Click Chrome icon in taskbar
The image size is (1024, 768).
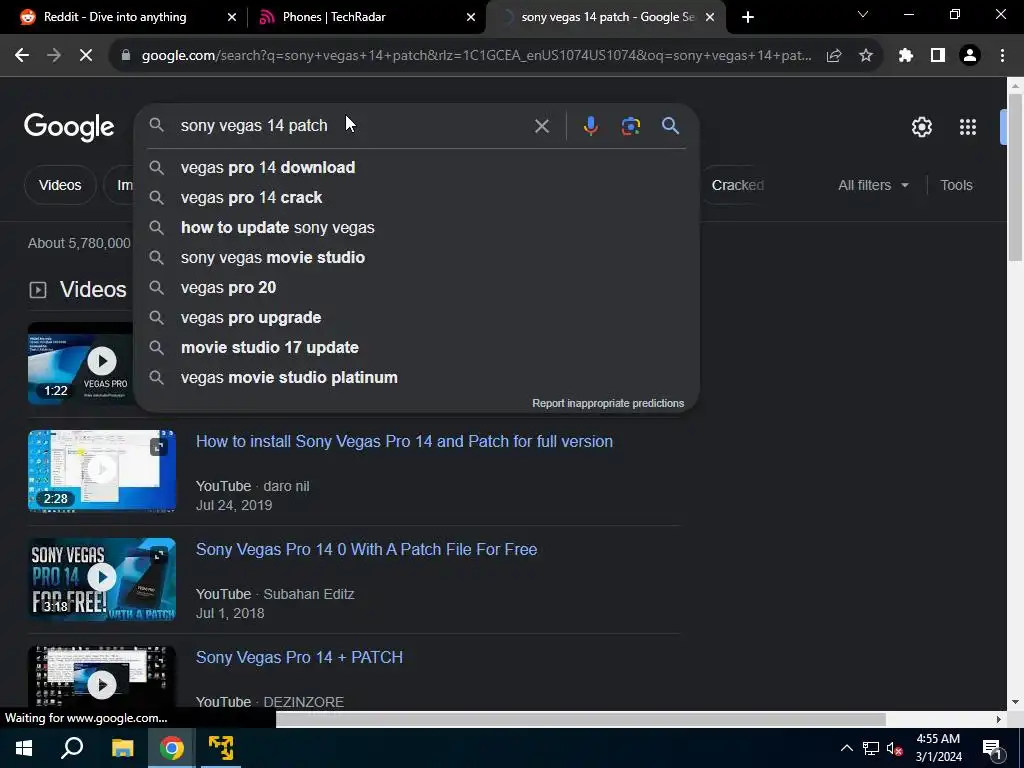(172, 748)
